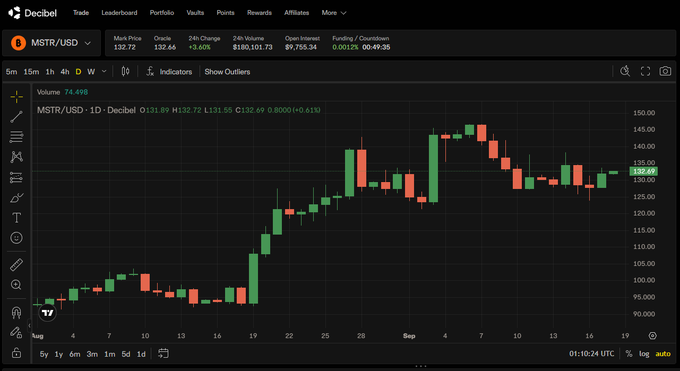The height and width of the screenshot is (371, 680).
Task: Open the forecasting and measurement tools
Action: coord(16,177)
